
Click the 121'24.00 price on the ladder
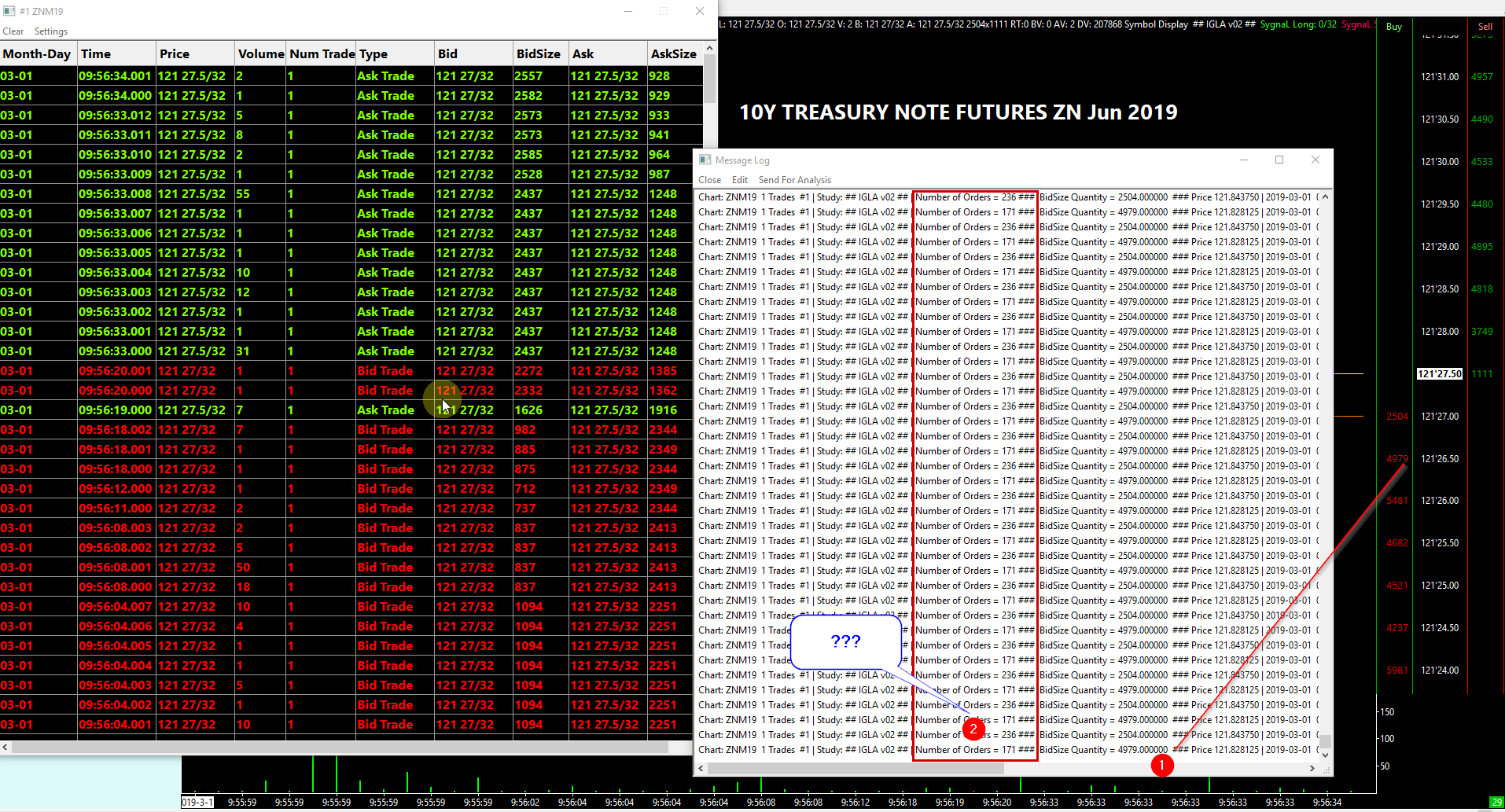1440,671
